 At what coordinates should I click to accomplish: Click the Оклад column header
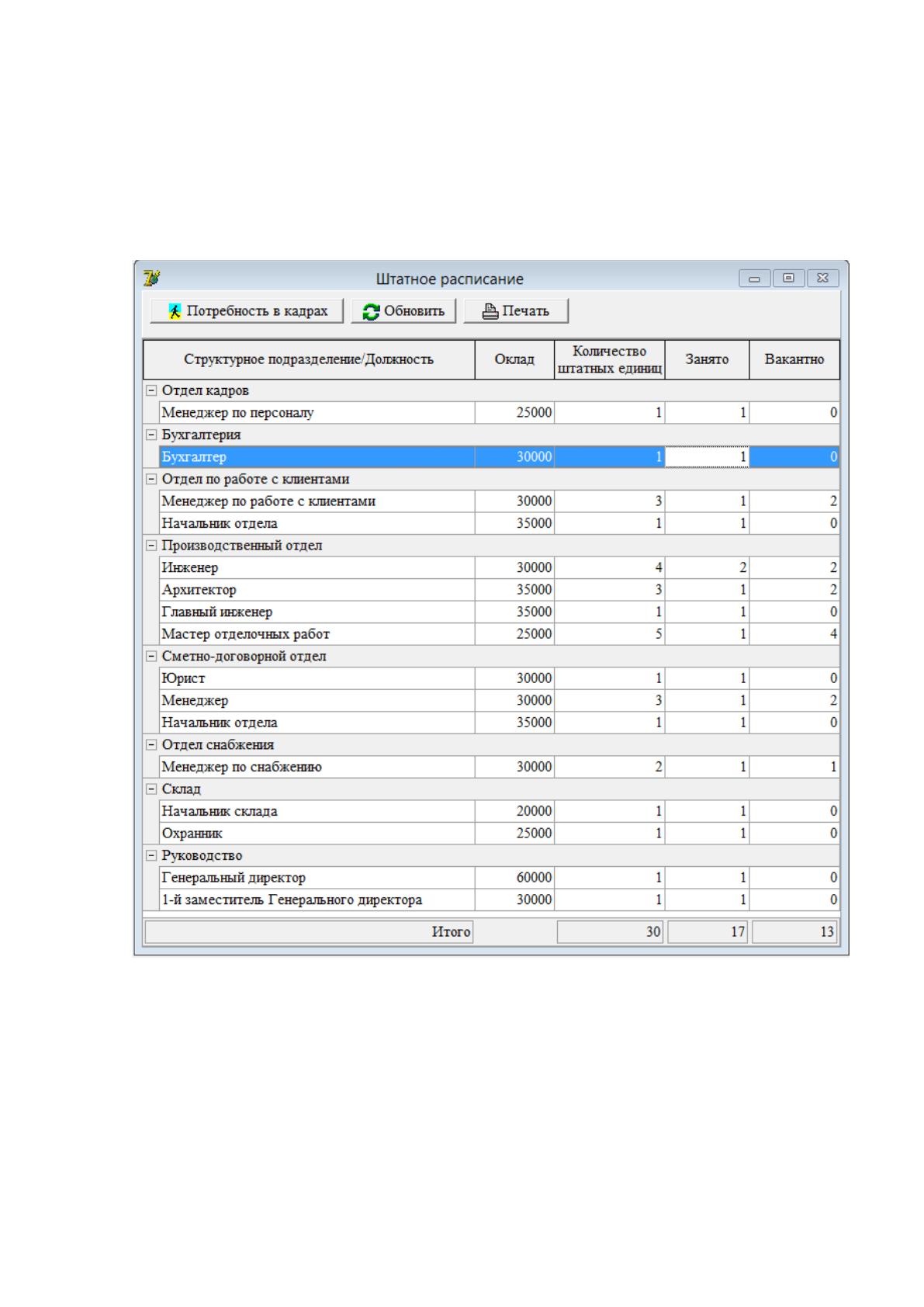coord(514,359)
